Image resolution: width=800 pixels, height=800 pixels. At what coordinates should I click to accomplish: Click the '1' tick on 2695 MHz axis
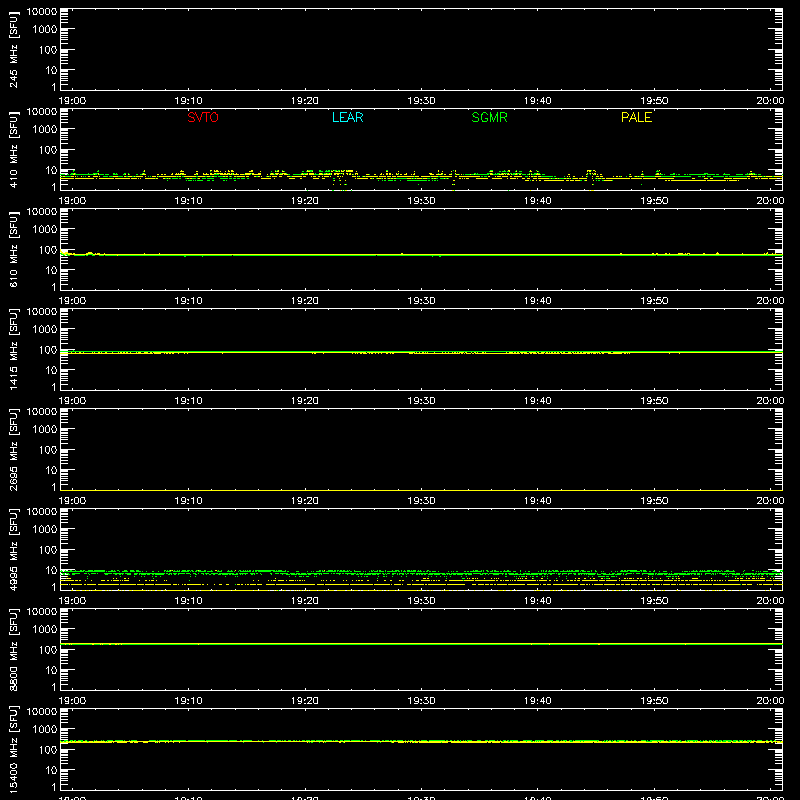[x=54, y=487]
